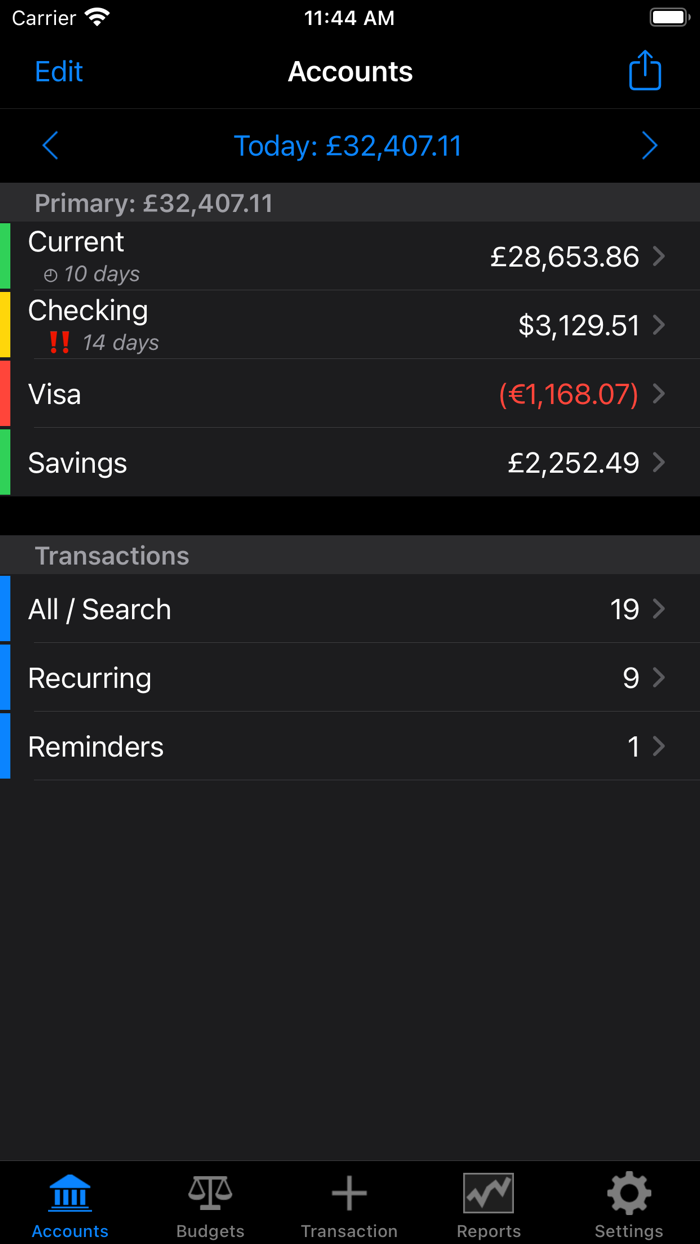Advance forward with the right date arrow
The width and height of the screenshot is (700, 1244).
(649, 145)
